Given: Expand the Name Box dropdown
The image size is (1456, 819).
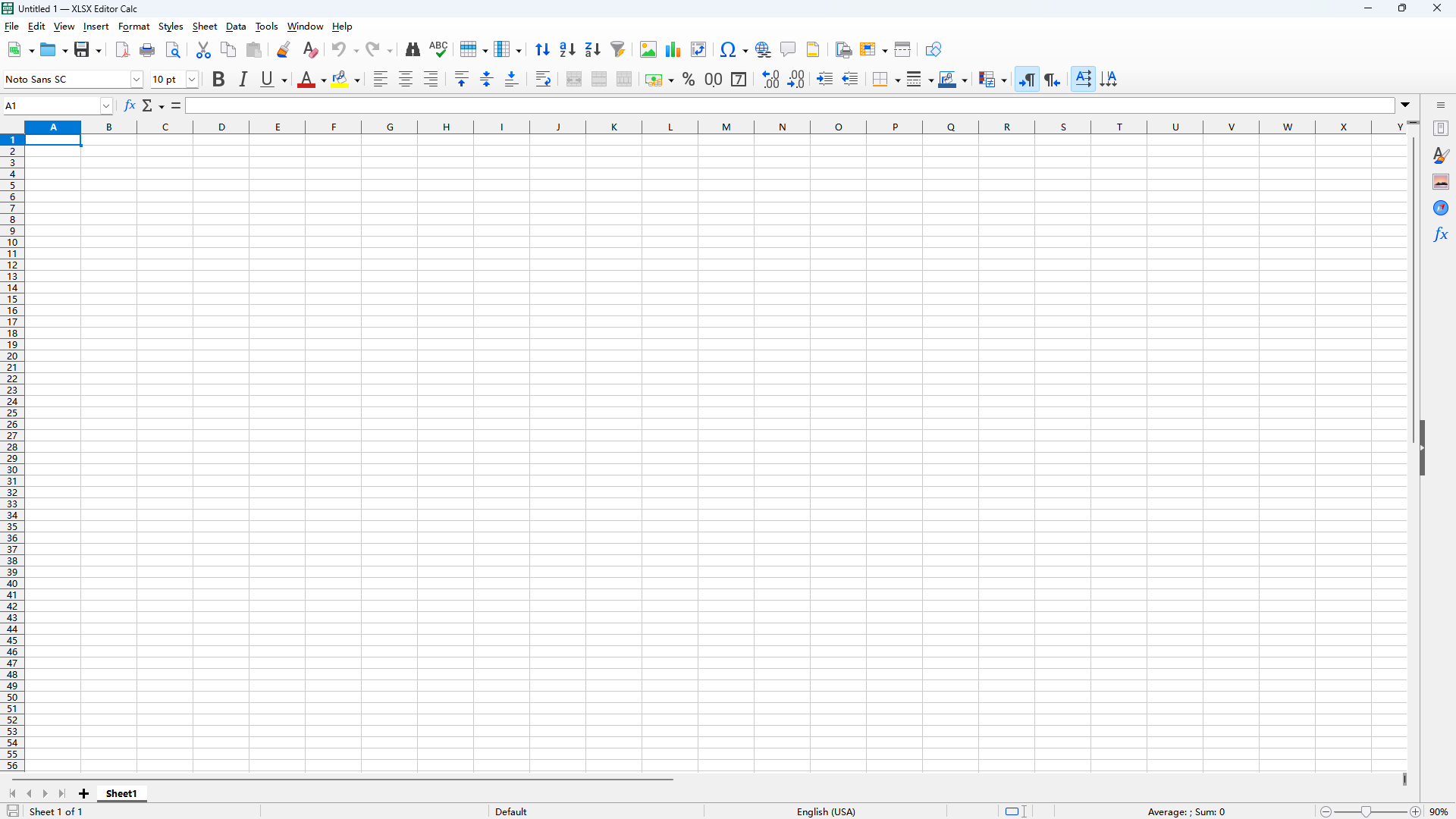Looking at the screenshot, I should click(x=107, y=106).
